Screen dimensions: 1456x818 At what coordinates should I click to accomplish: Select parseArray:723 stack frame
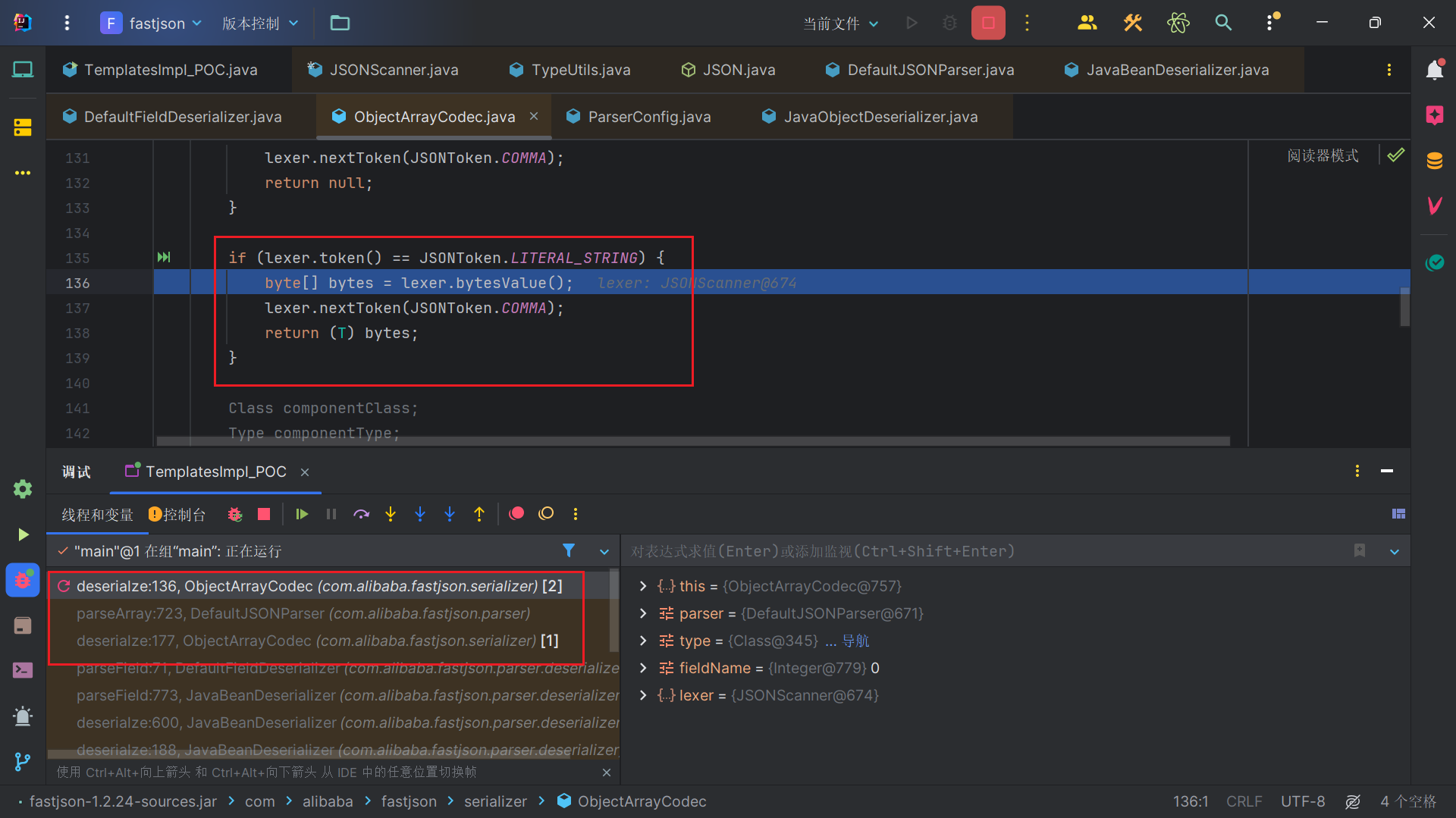332,613
